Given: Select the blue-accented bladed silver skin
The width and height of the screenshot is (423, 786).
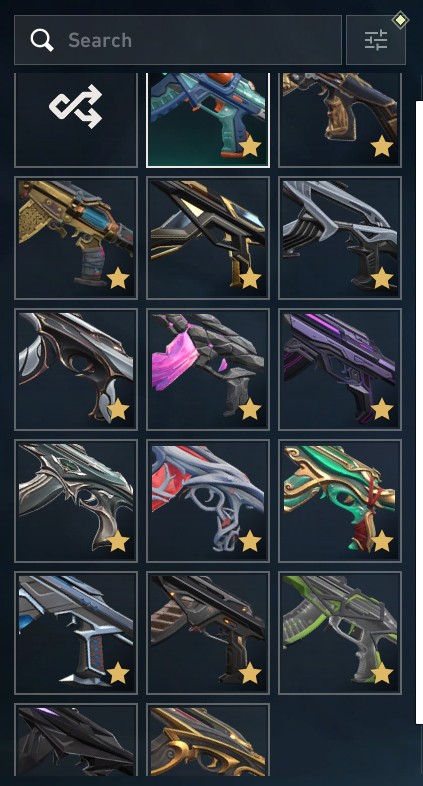Looking at the screenshot, I should point(76,633).
